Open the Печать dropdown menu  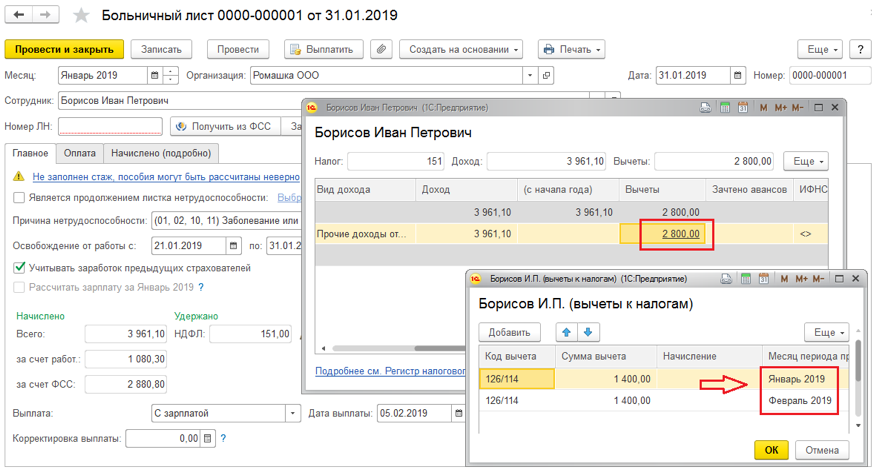(571, 49)
